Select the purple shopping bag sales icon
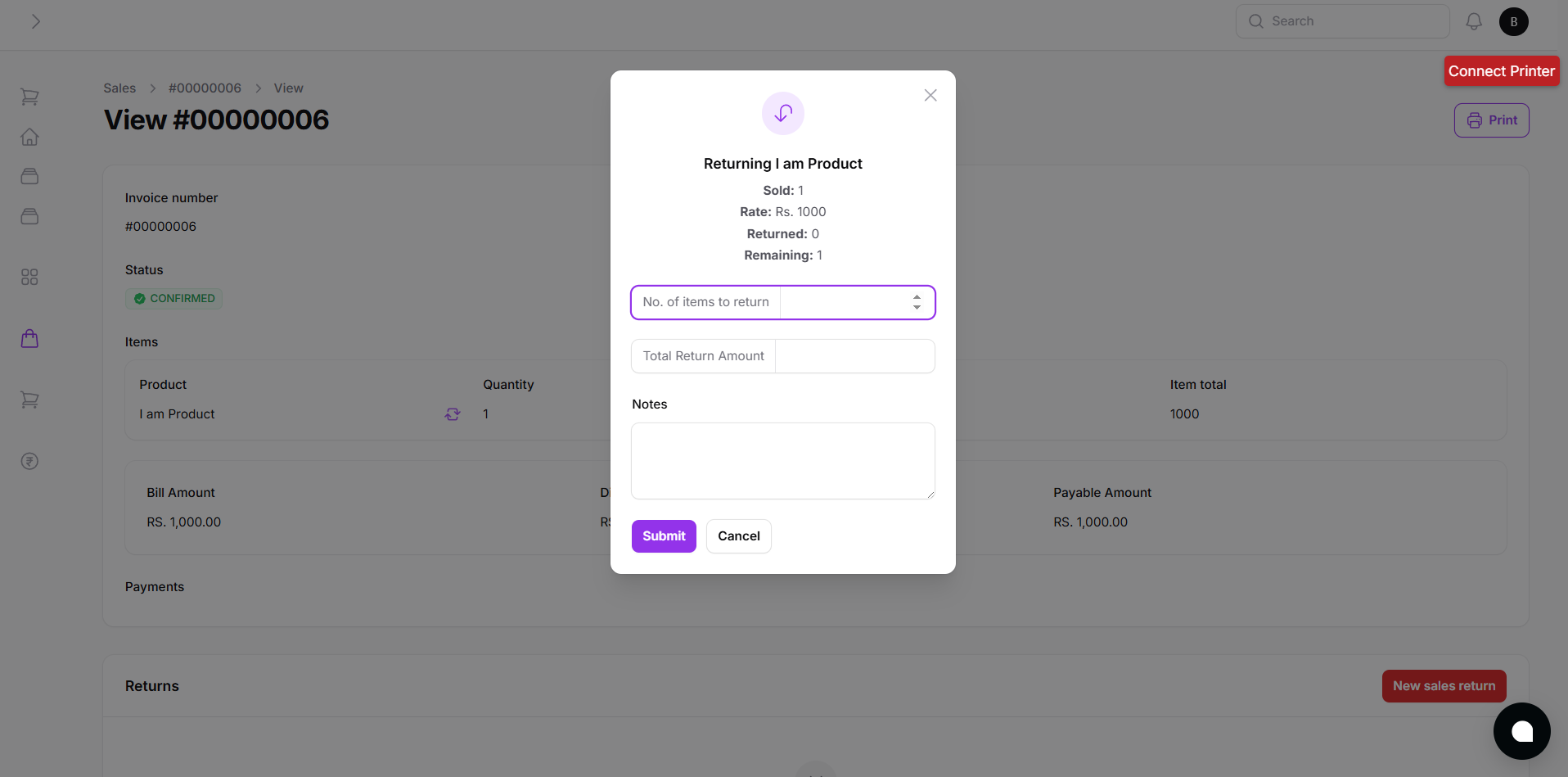Screen dimensions: 1568x777 tap(29, 338)
